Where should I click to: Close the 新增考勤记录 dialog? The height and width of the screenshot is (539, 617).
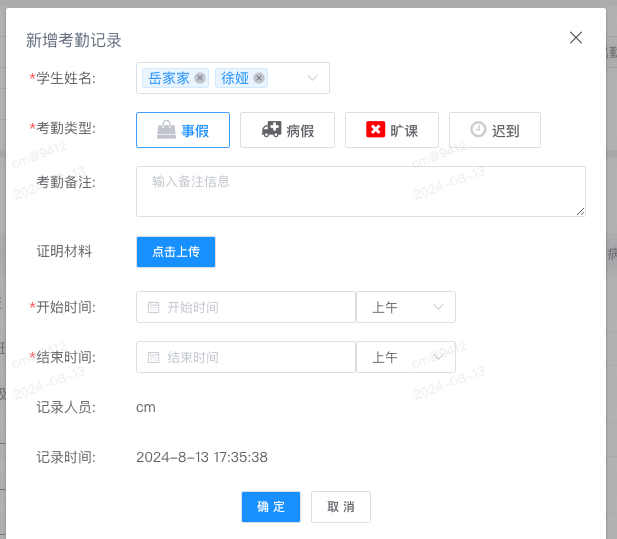point(576,38)
